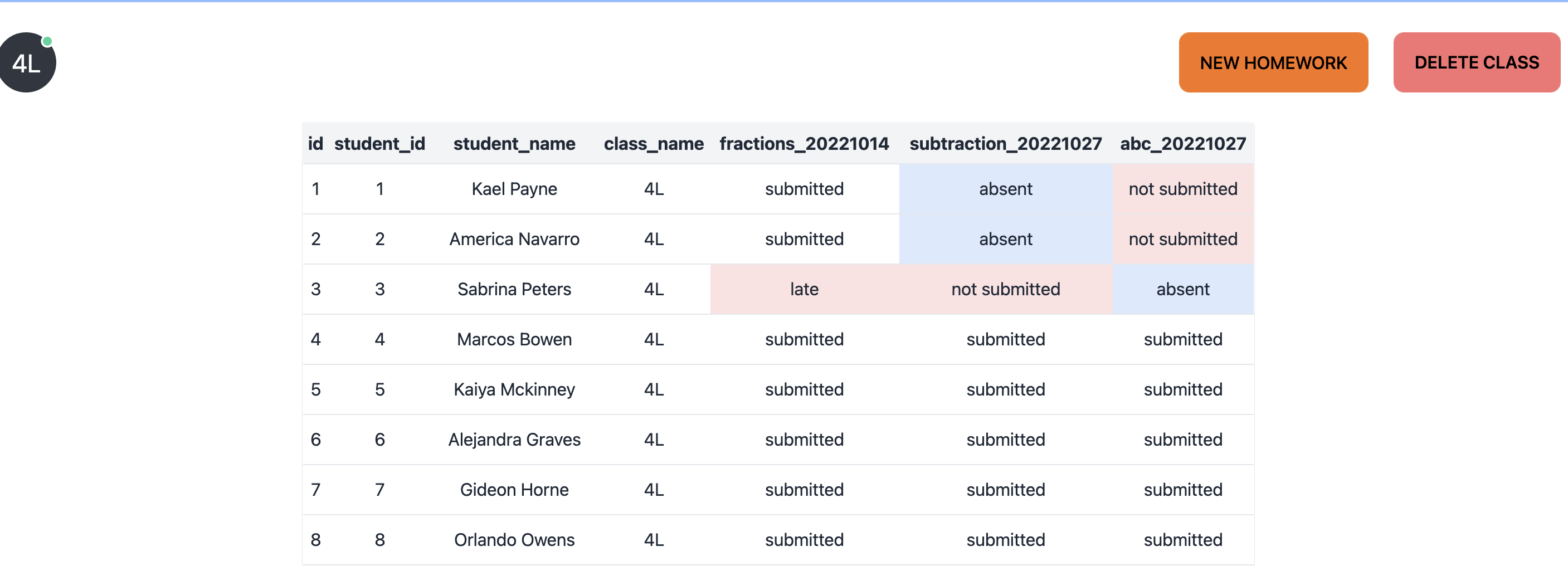The height and width of the screenshot is (566, 1568).
Task: Select the Sabrina Peters name cell
Action: (514, 289)
